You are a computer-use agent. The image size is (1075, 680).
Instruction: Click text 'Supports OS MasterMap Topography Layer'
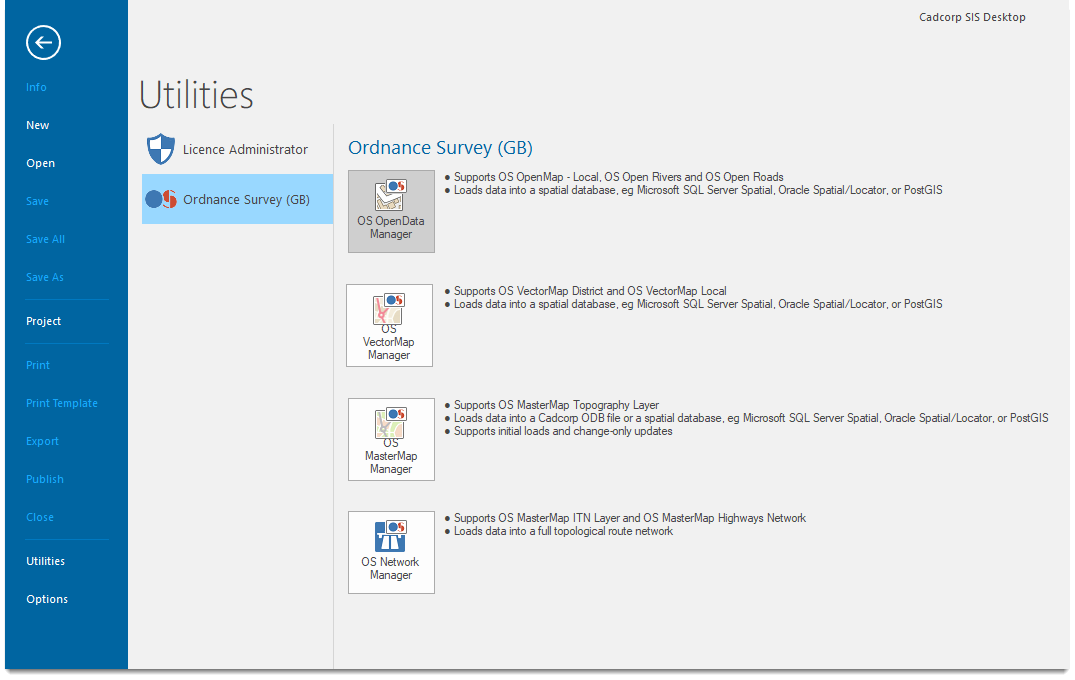pyautogui.click(x=556, y=405)
